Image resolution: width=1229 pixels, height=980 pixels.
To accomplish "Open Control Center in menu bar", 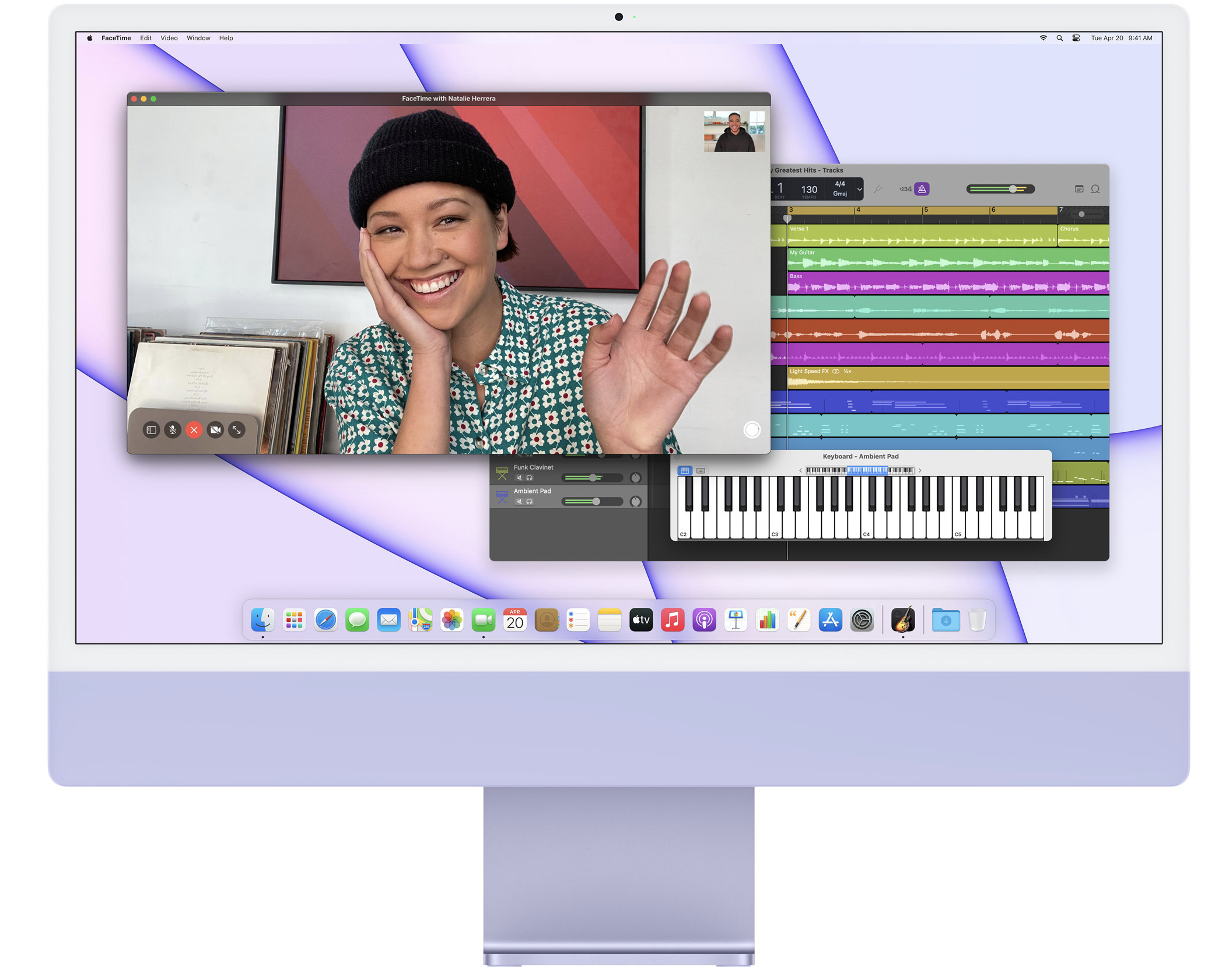I will 1076,38.
